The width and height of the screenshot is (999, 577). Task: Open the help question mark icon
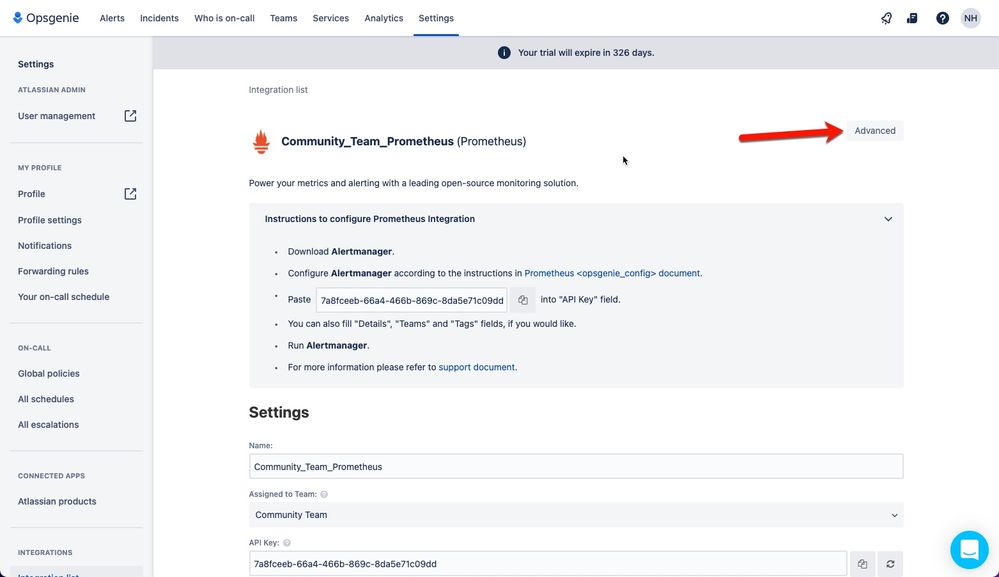[x=942, y=18]
